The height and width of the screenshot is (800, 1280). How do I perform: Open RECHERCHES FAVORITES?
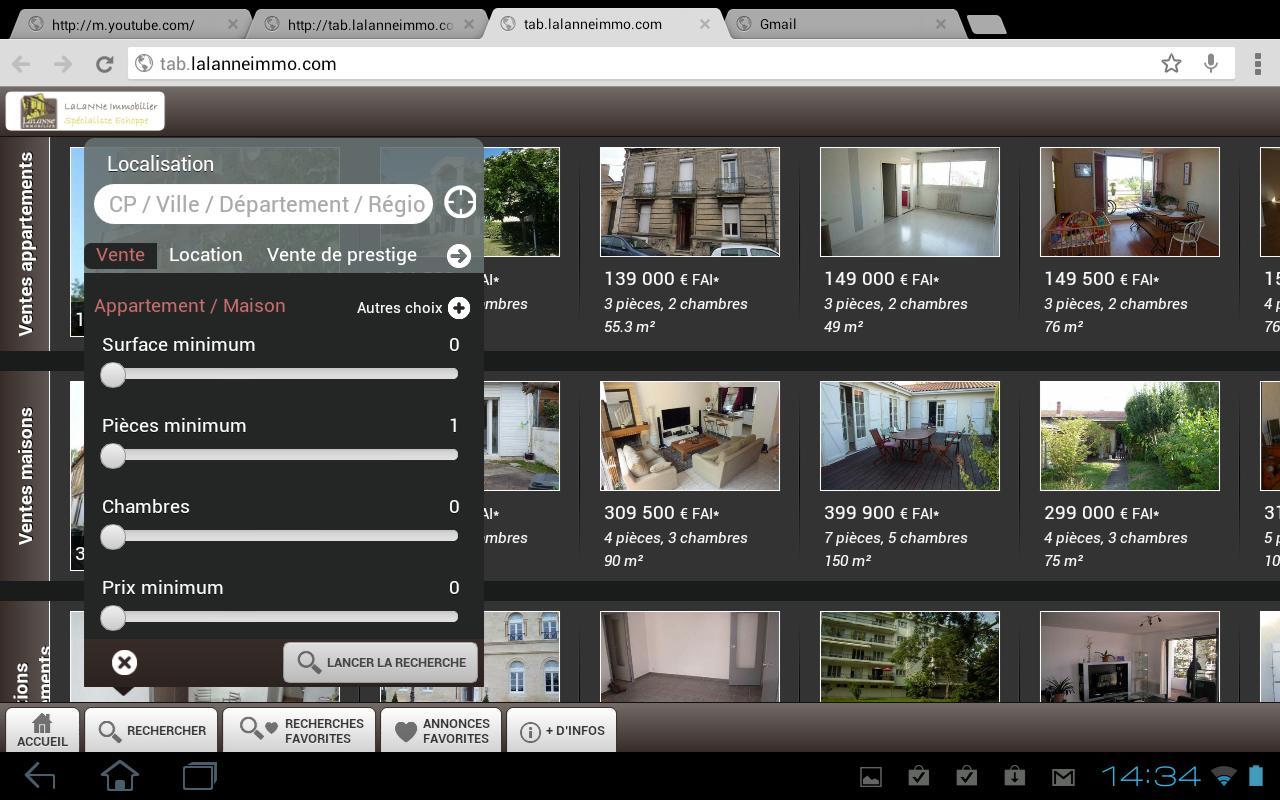tap(299, 730)
